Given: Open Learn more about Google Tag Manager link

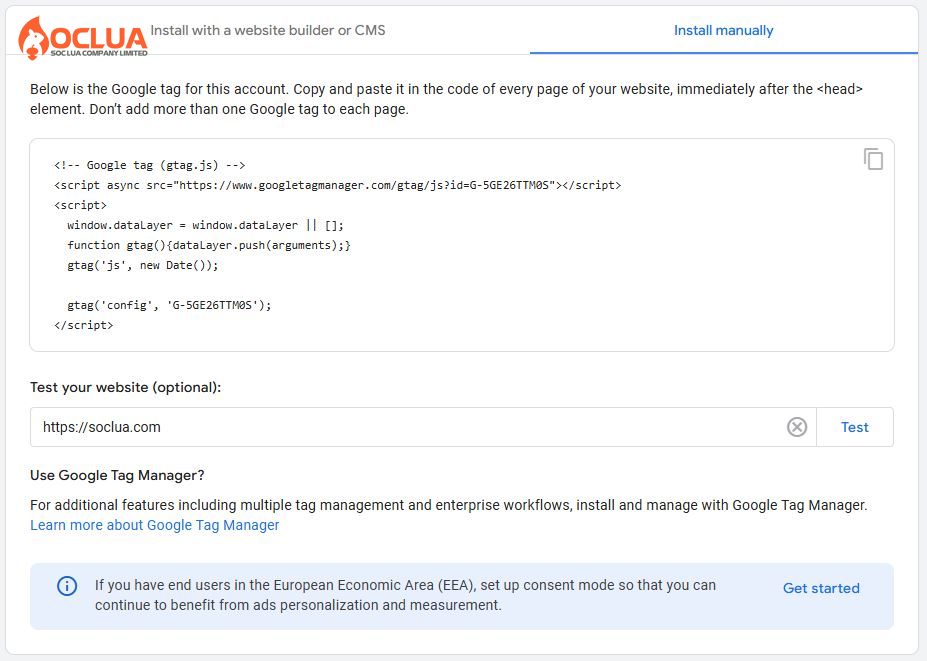Looking at the screenshot, I should point(155,525).
